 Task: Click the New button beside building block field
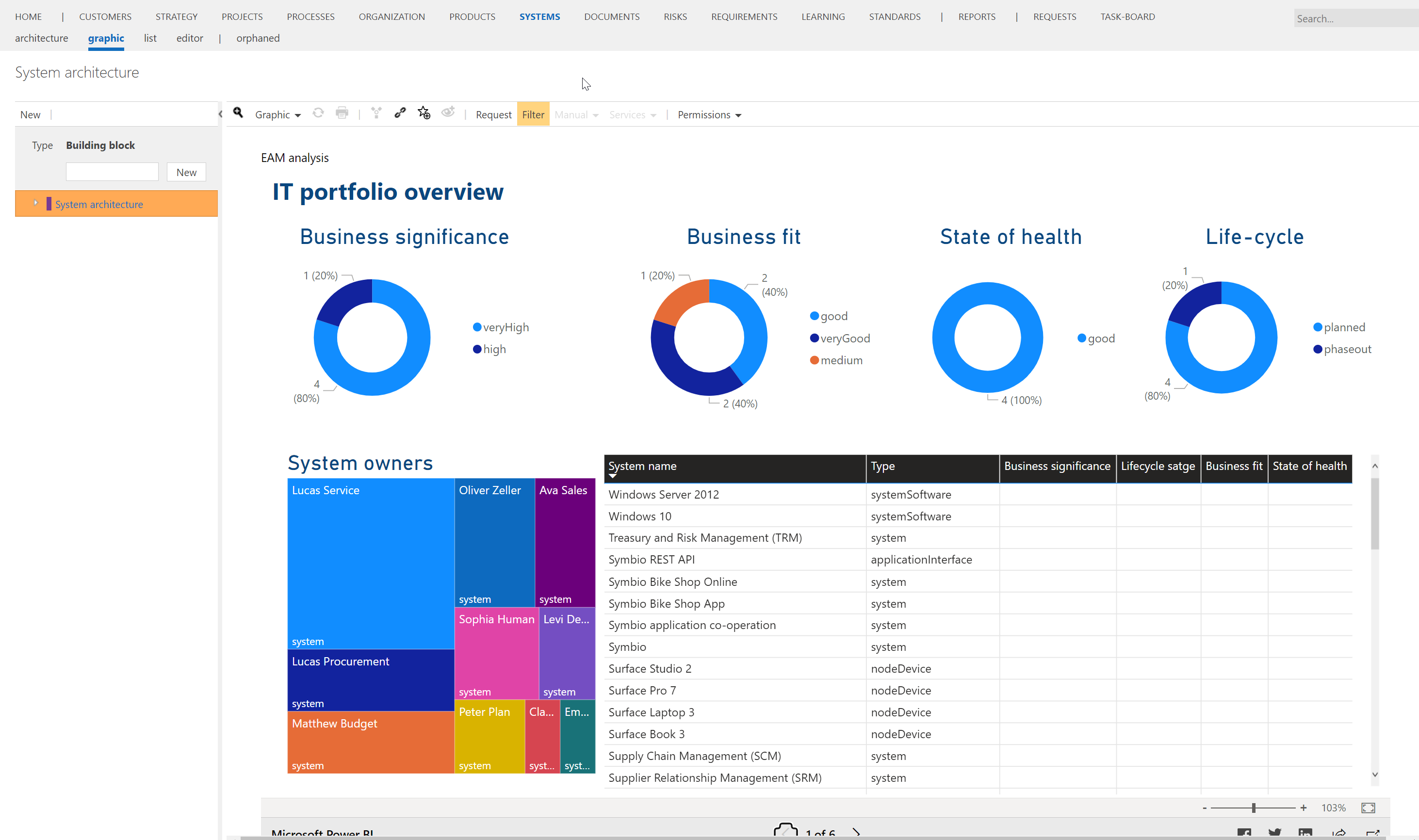pyautogui.click(x=186, y=172)
